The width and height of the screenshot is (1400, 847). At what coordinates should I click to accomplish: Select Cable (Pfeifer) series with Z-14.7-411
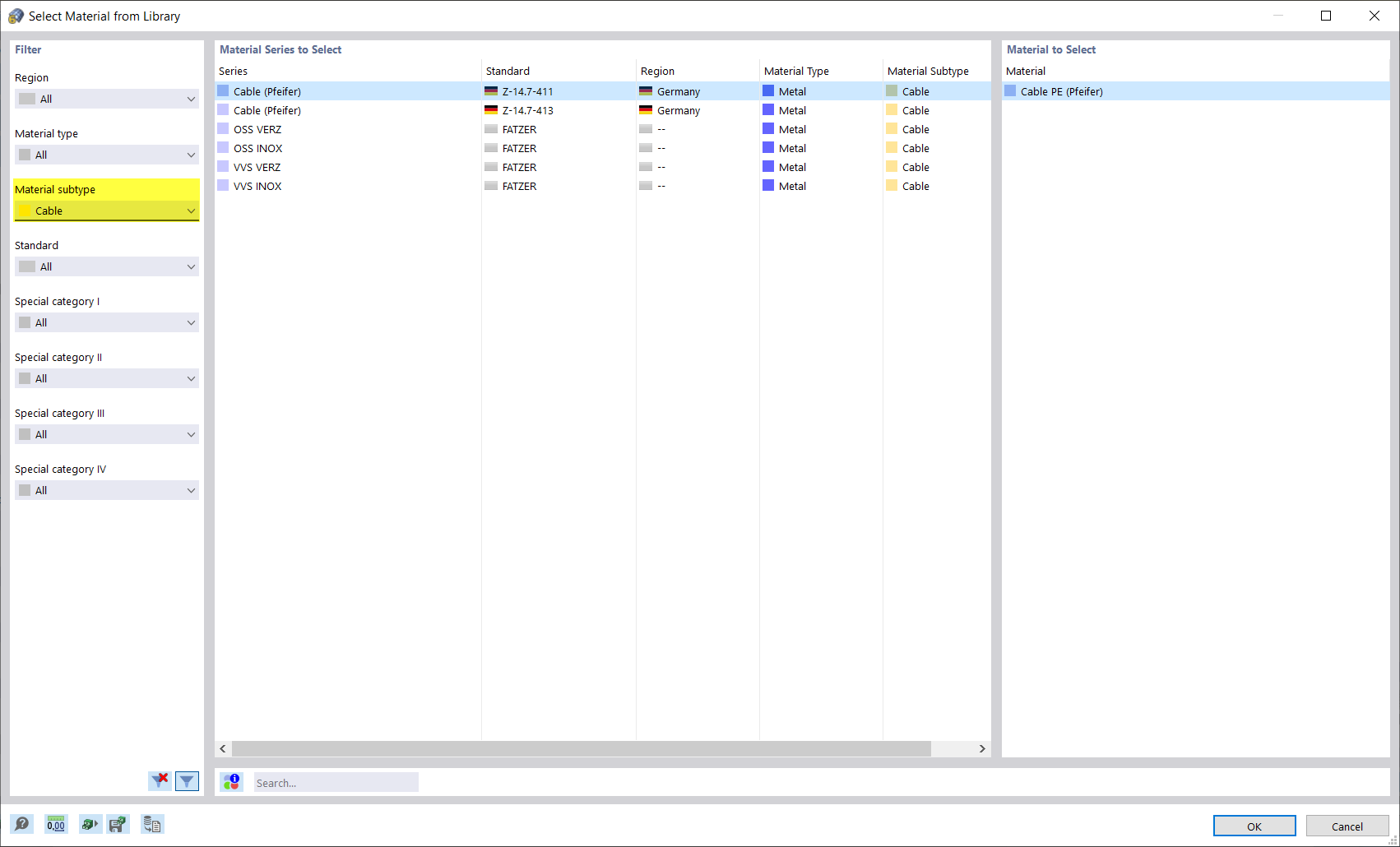coord(603,91)
